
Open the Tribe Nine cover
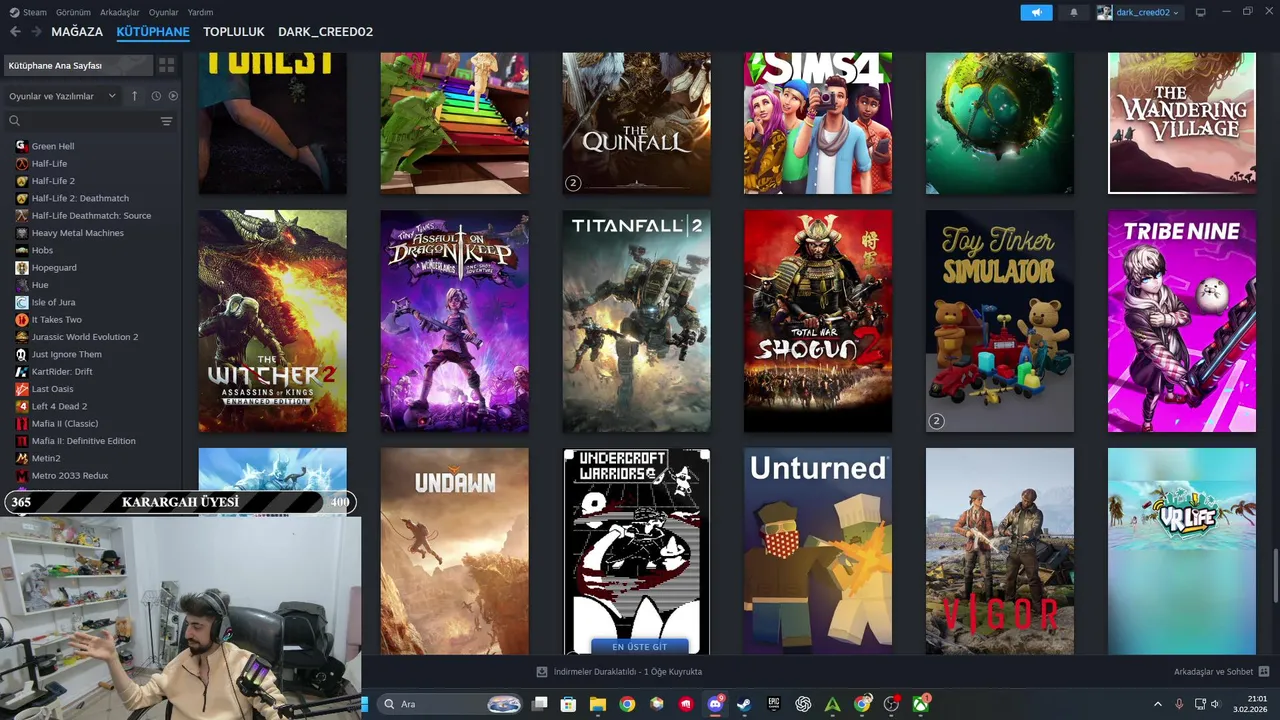1182,321
